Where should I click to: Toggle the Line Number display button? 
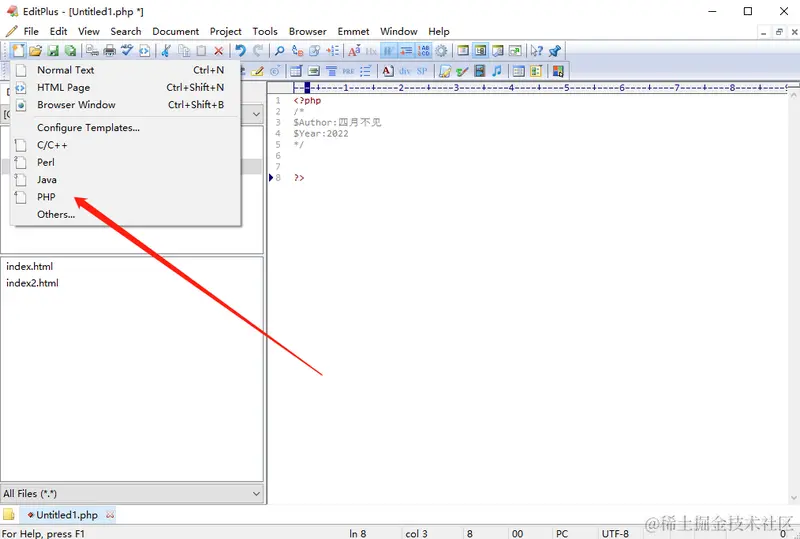tap(423, 51)
